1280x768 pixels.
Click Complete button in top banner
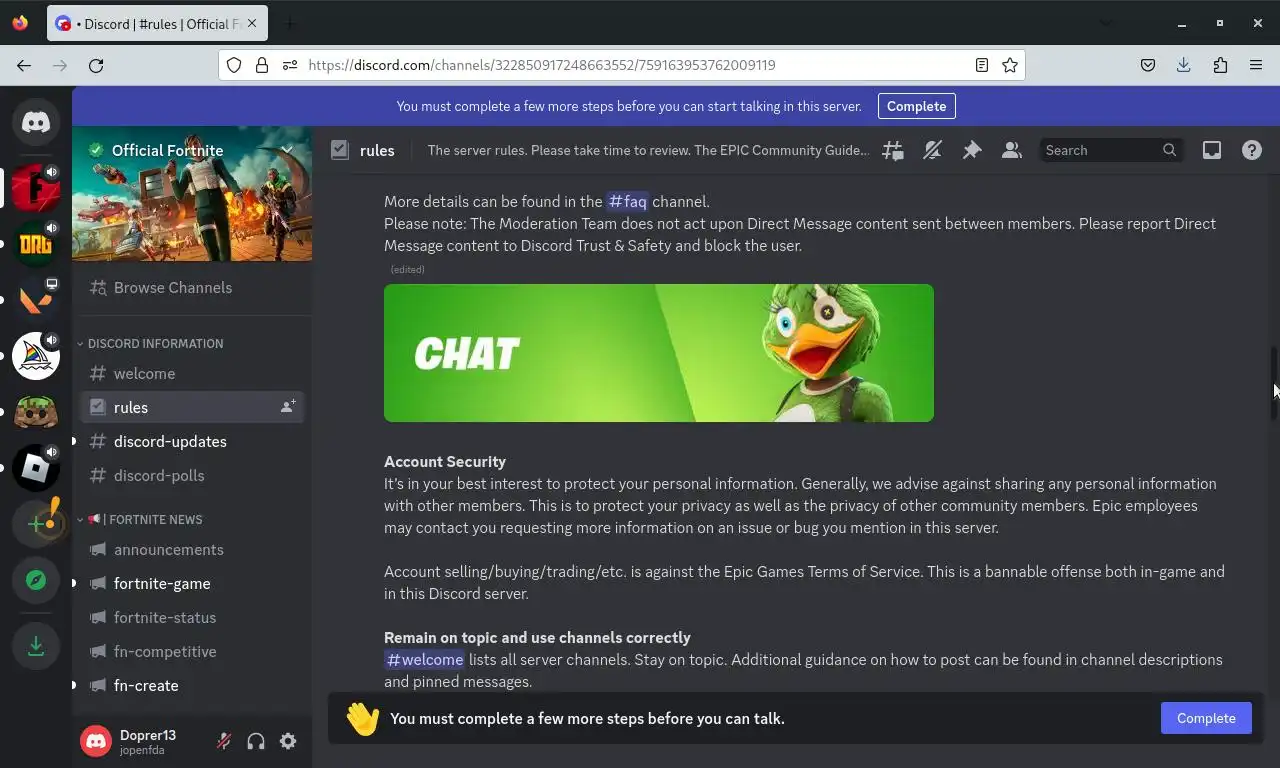pos(916,106)
